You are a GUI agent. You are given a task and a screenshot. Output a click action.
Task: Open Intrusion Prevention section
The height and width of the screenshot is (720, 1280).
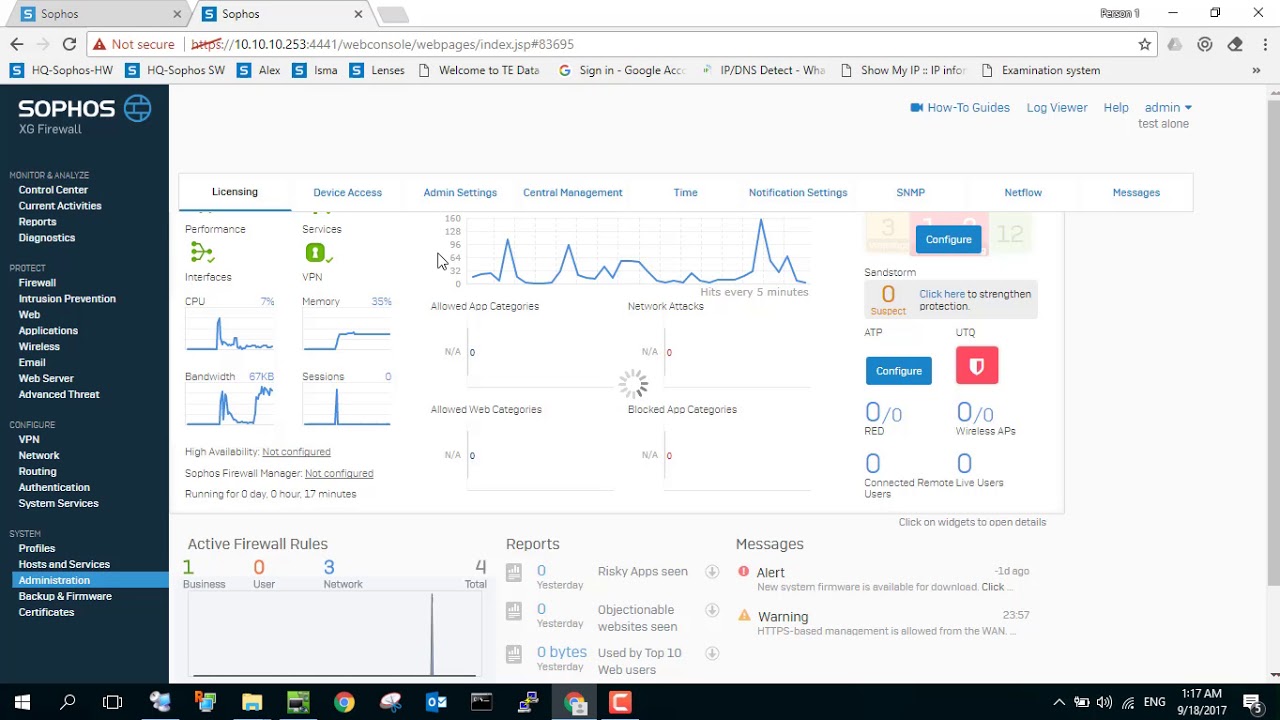67,299
